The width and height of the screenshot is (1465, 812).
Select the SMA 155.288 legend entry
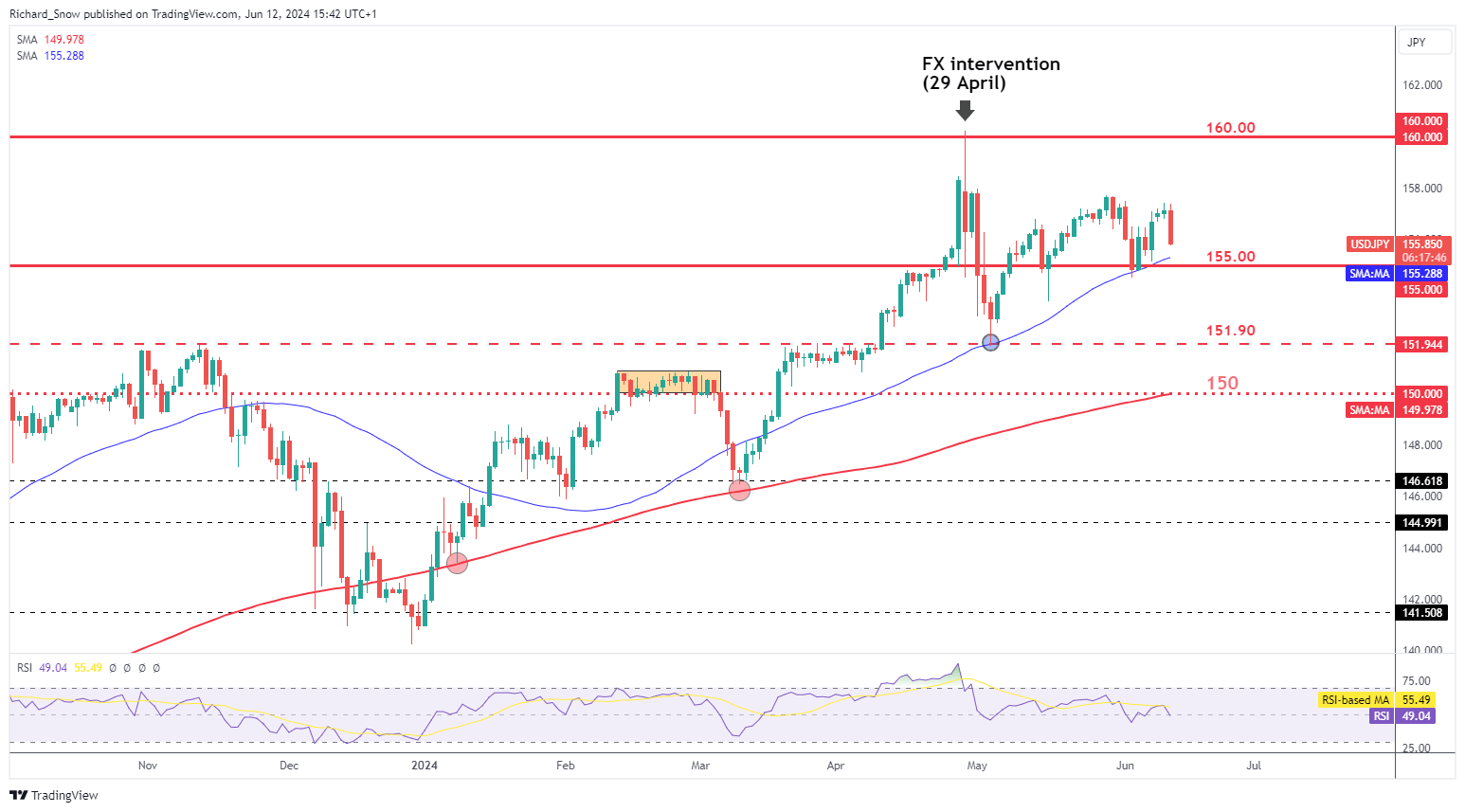click(x=50, y=56)
